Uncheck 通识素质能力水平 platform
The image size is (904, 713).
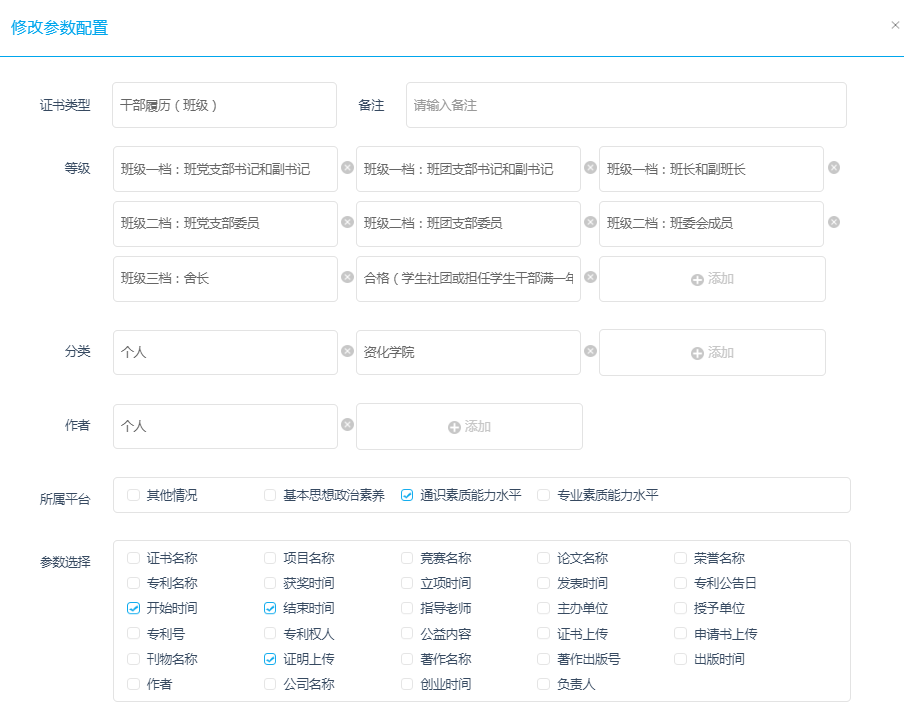point(407,495)
